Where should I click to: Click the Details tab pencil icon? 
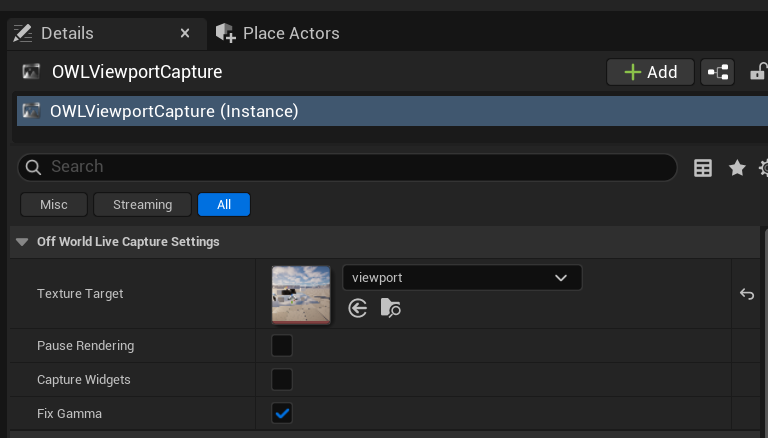click(x=23, y=33)
